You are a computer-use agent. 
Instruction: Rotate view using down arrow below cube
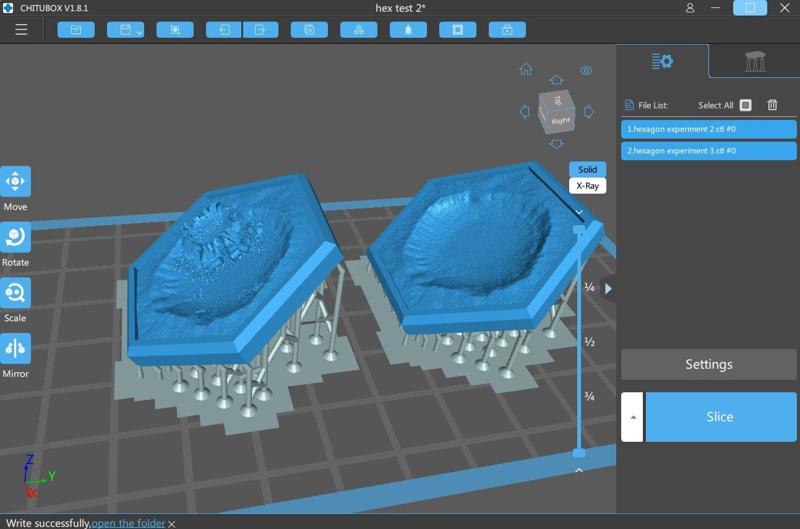[556, 144]
